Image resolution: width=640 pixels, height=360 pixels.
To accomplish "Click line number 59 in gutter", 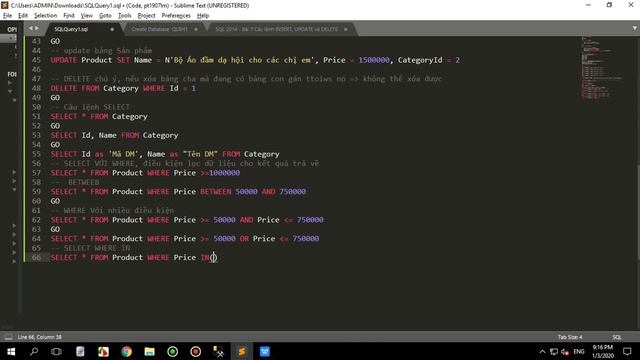I will tap(36, 191).
